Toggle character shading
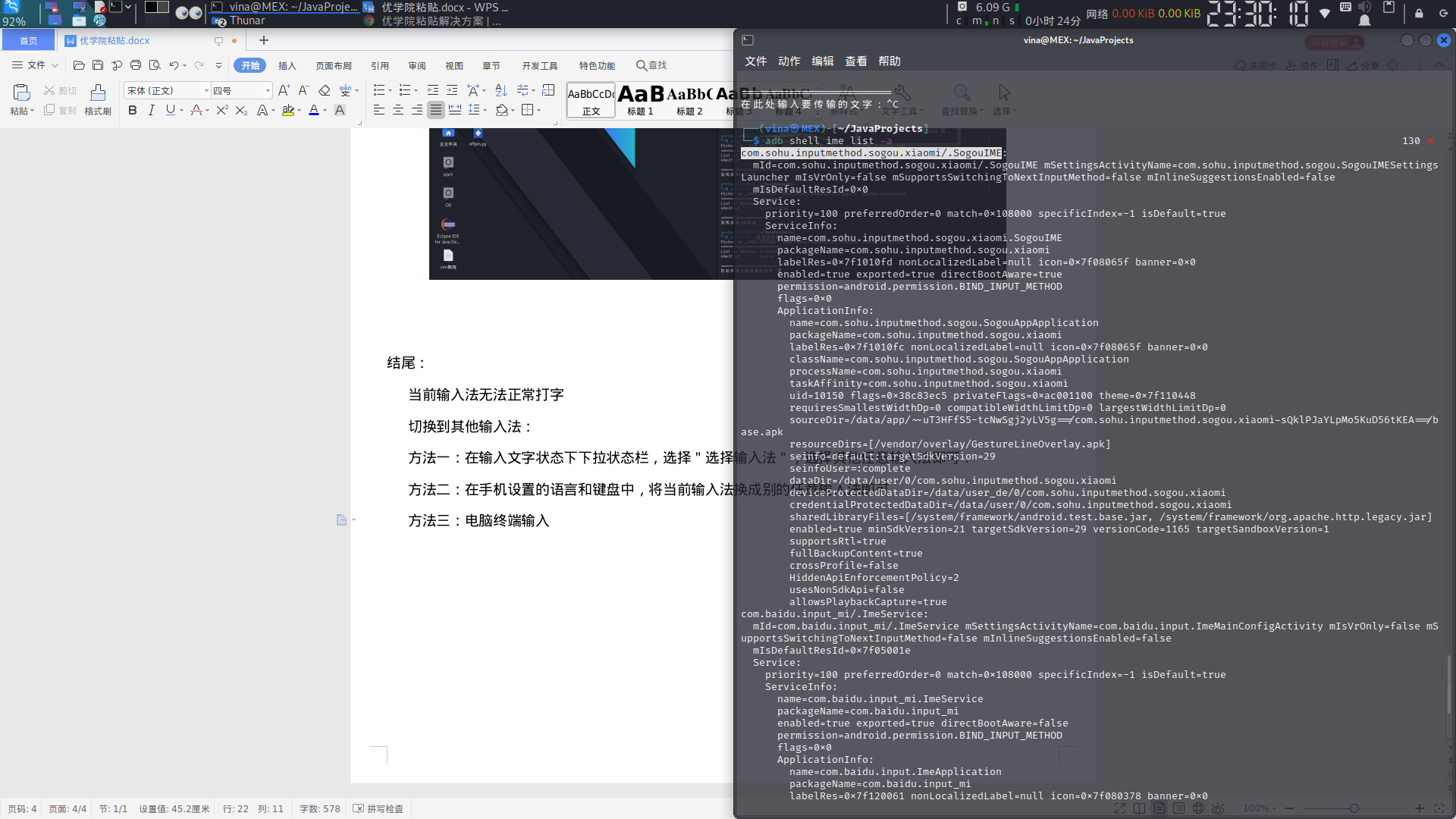Viewport: 1456px width, 819px height. [340, 110]
